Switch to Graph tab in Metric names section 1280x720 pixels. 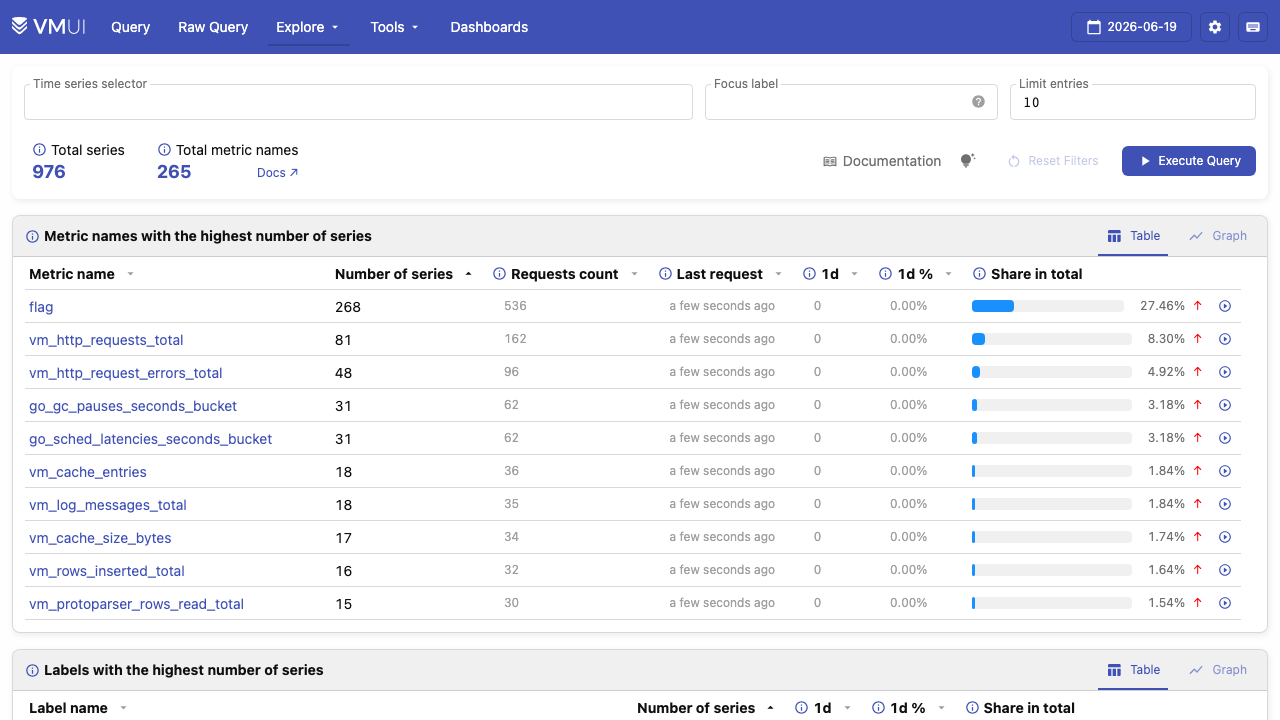click(1217, 236)
